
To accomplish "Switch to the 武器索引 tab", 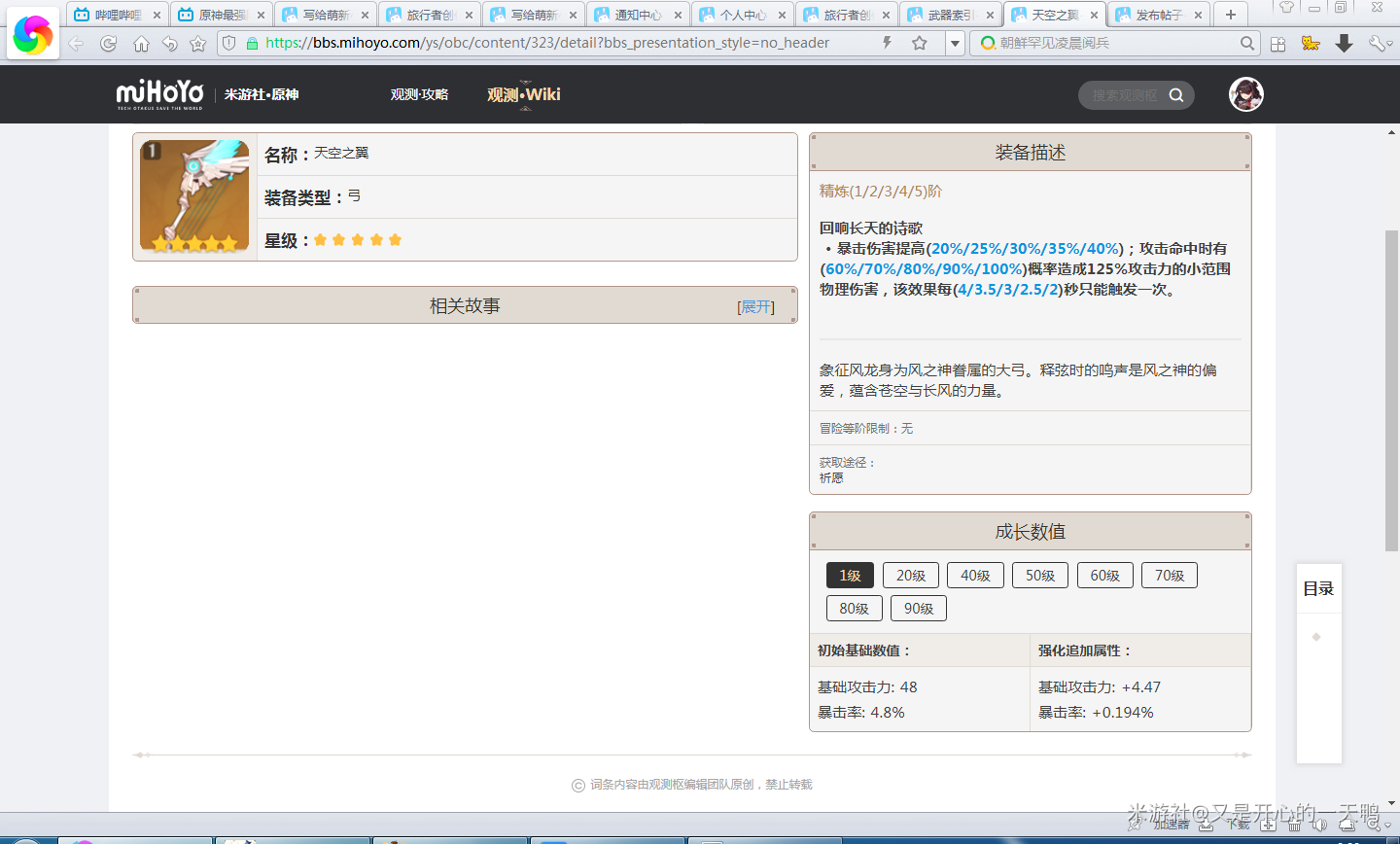I will [951, 15].
